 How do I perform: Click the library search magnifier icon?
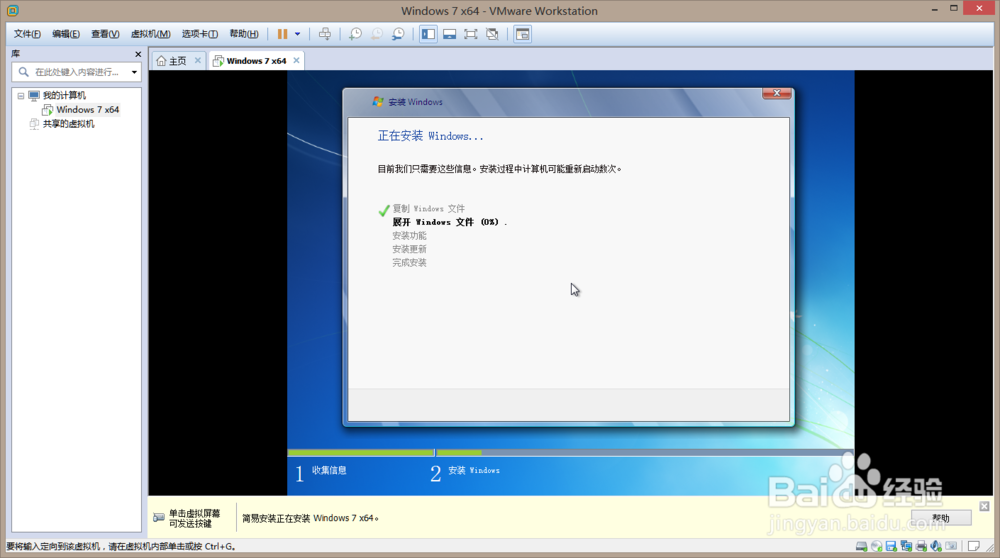[24, 72]
